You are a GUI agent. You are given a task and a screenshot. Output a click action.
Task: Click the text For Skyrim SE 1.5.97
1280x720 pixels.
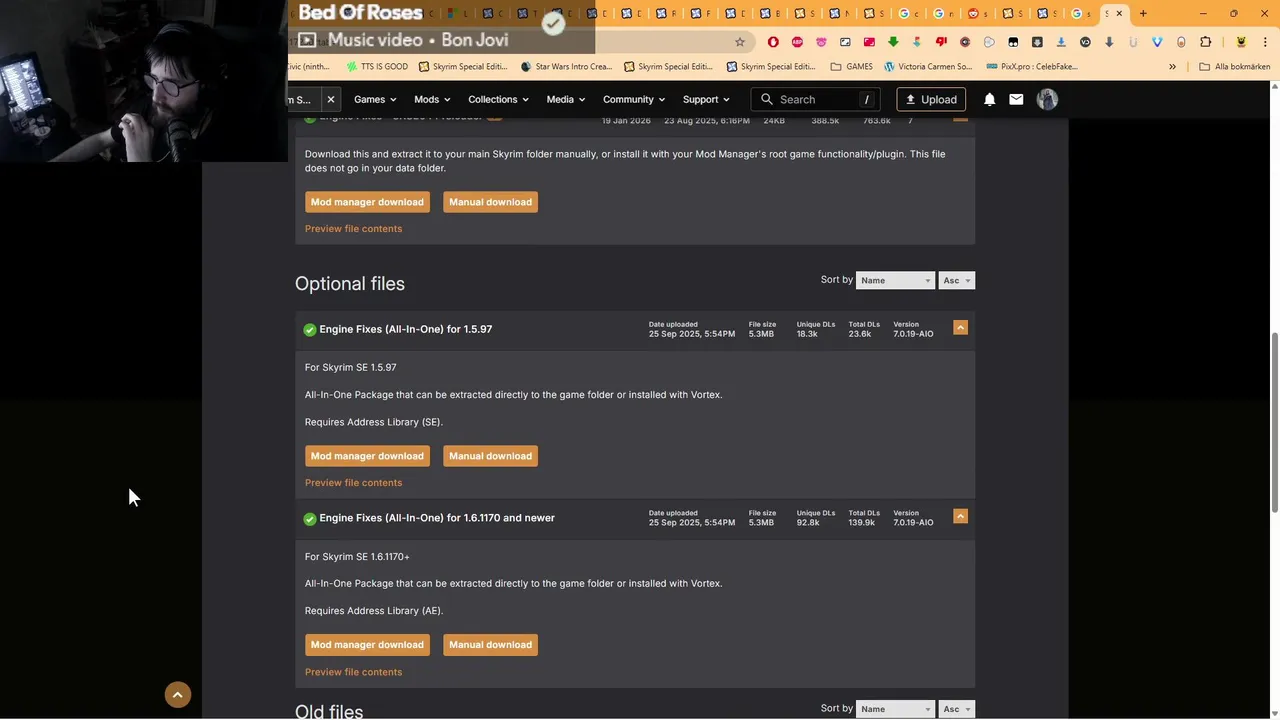[x=351, y=368]
